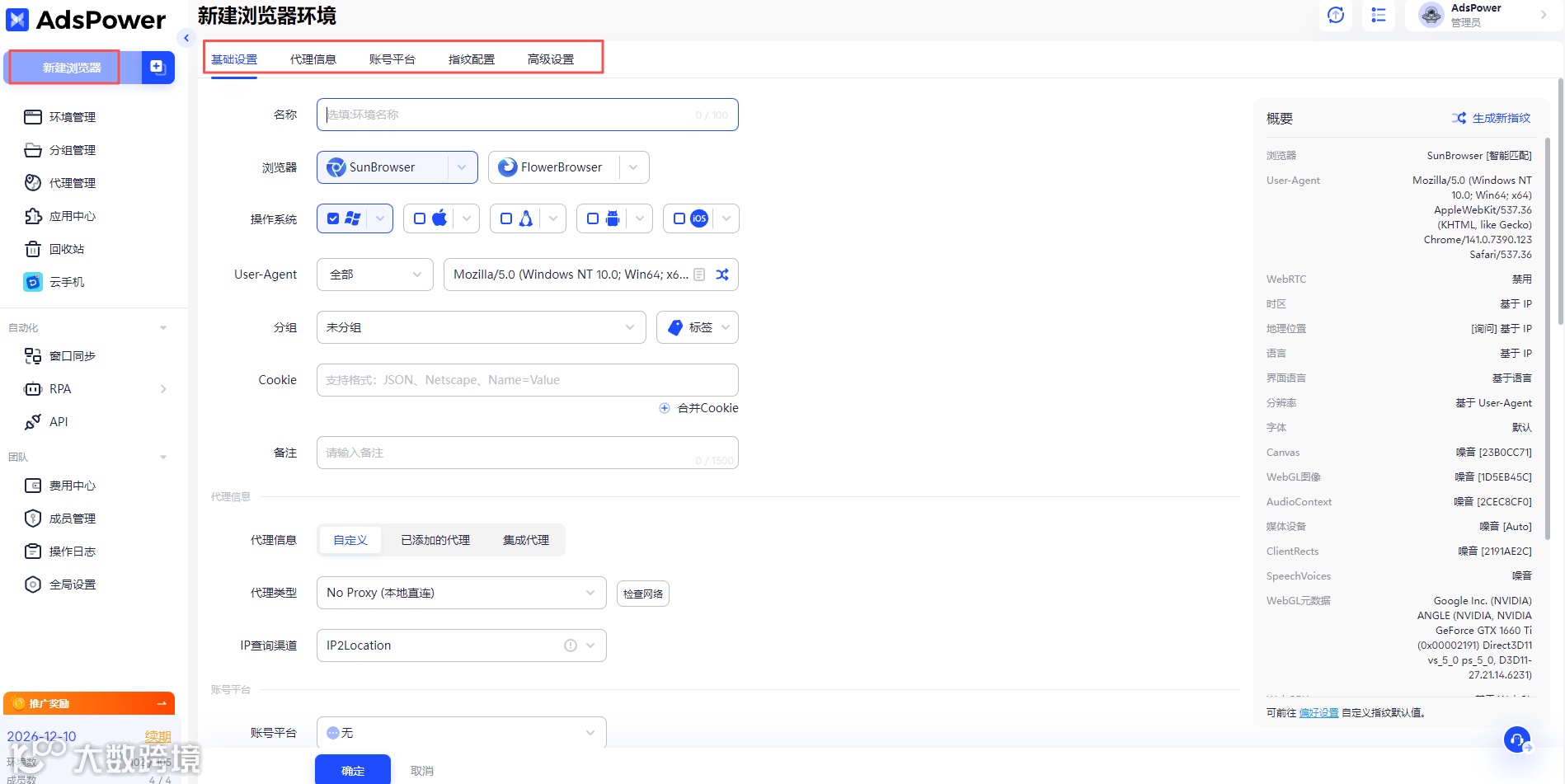Select the SunBrowser browser option

(383, 167)
